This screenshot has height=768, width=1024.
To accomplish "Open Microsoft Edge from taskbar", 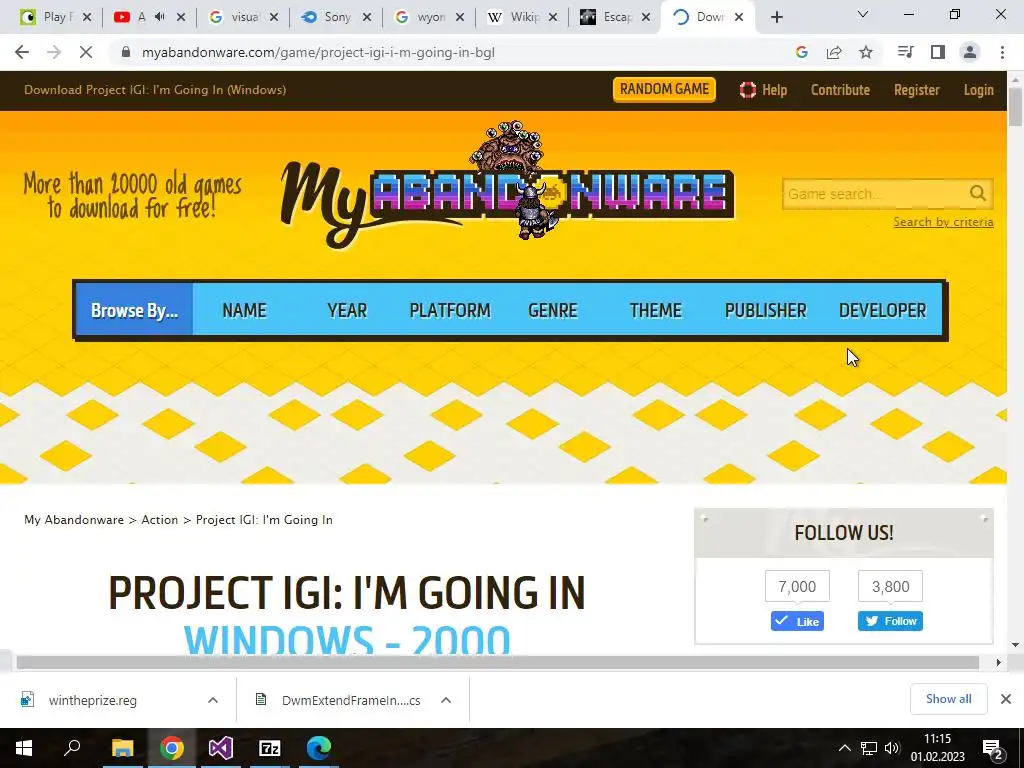I will [319, 748].
